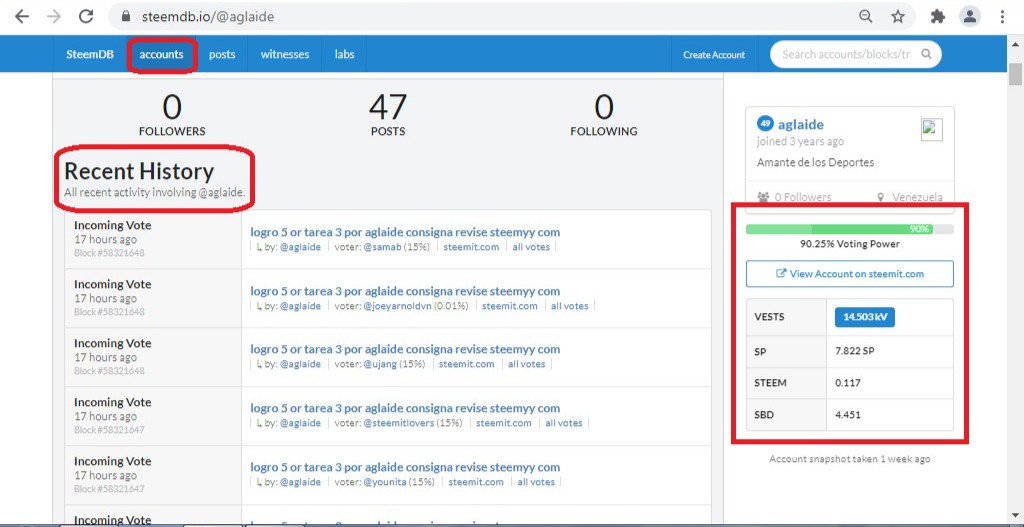
Task: Click the STEEM 0.117 value cell
Action: pyautogui.click(x=889, y=383)
